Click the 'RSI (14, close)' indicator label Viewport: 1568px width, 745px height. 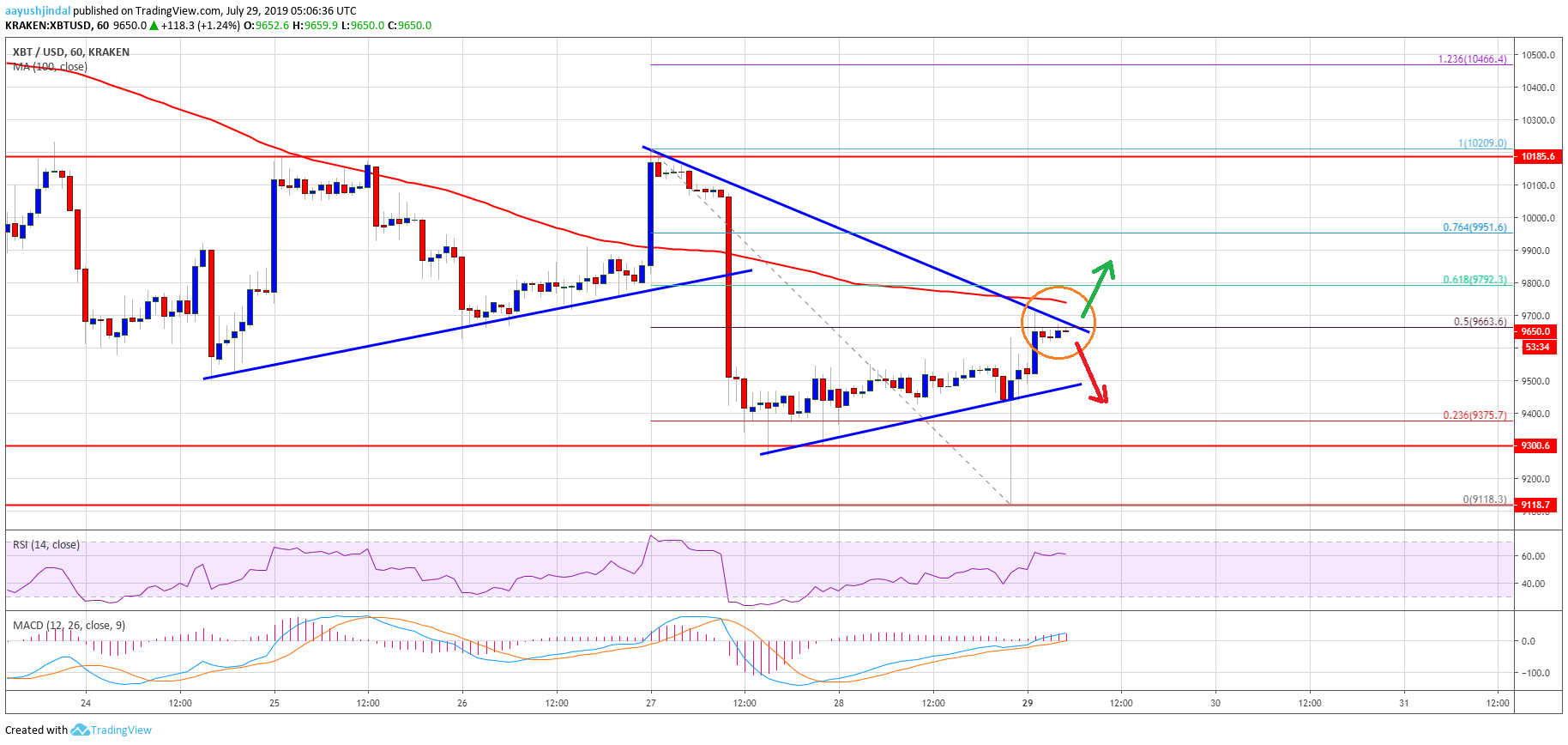[x=46, y=545]
